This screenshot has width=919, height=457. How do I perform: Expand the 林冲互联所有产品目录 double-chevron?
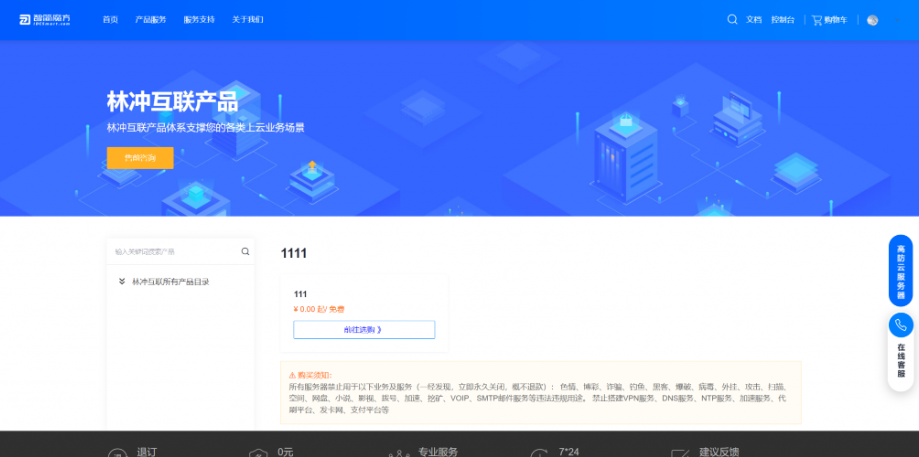pyautogui.click(x=122, y=281)
